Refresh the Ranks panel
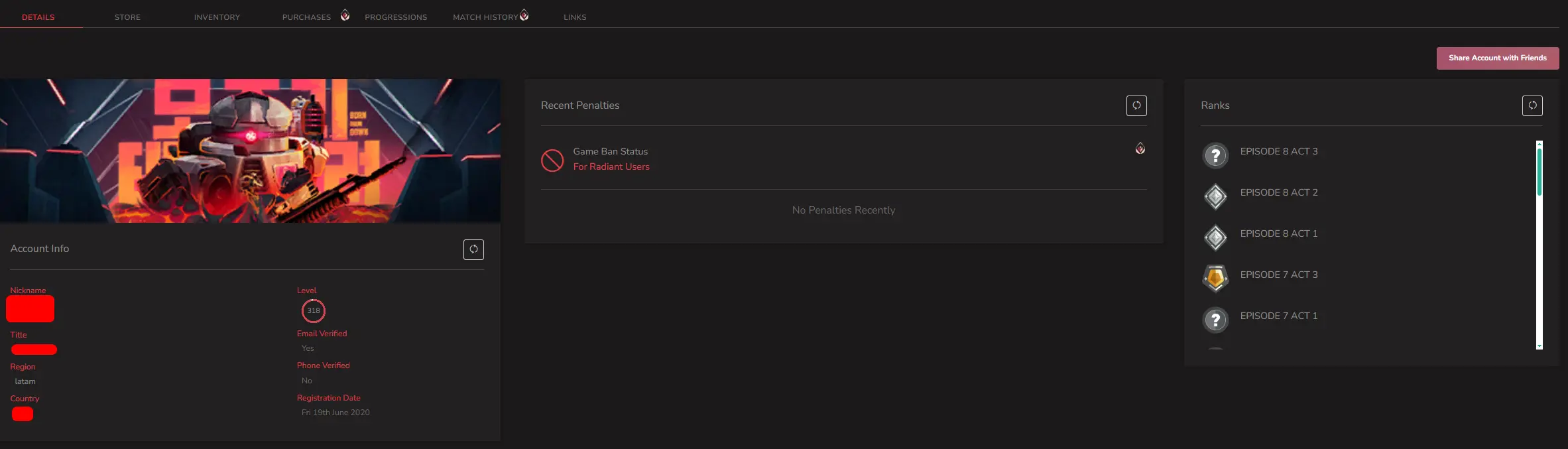Image resolution: width=1568 pixels, height=449 pixels. [x=1532, y=105]
